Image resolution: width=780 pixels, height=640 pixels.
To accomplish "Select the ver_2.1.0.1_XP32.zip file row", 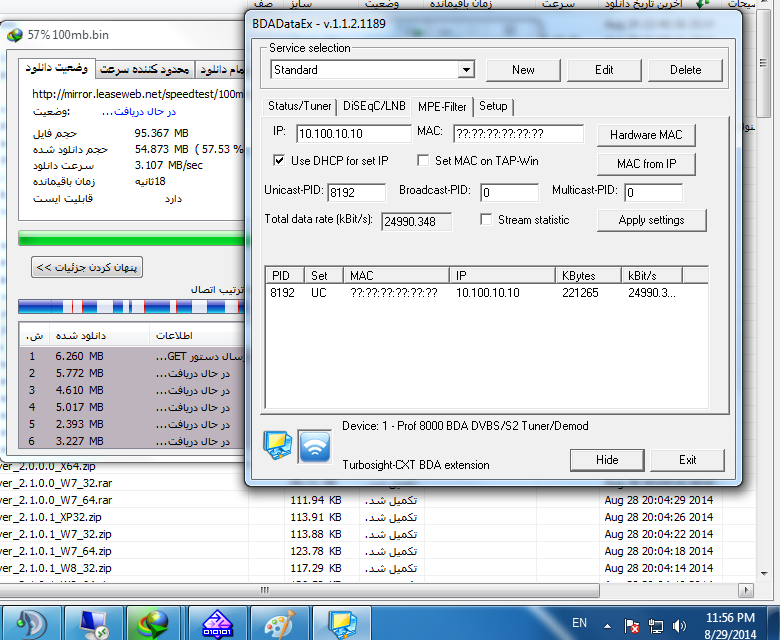I will [x=377, y=517].
